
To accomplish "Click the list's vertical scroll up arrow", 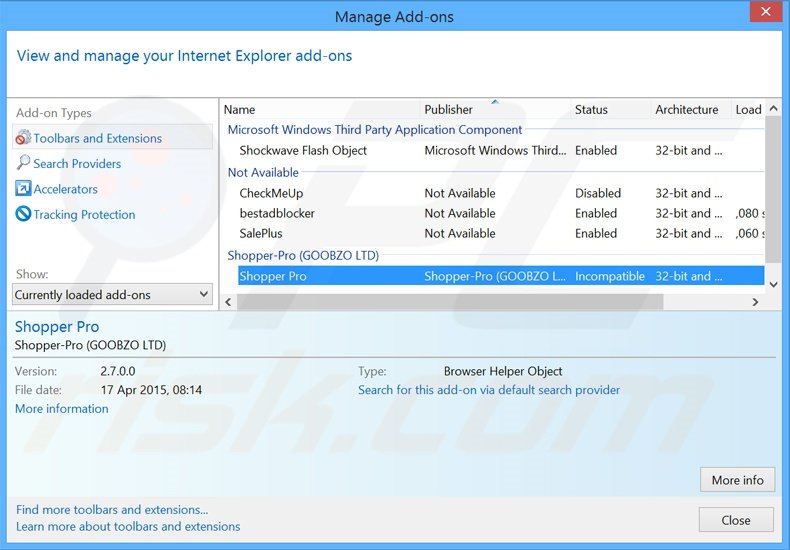I will [773, 108].
